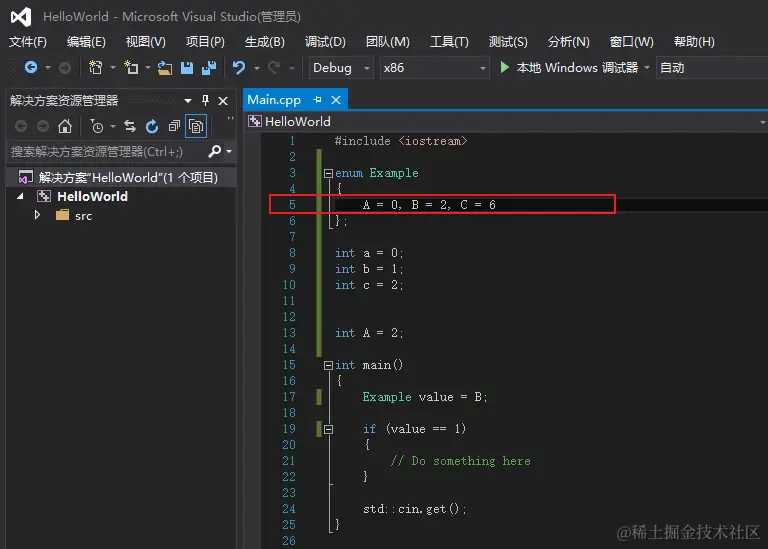Start debugging with the green play icon
This screenshot has width=768, height=549.
(x=504, y=67)
